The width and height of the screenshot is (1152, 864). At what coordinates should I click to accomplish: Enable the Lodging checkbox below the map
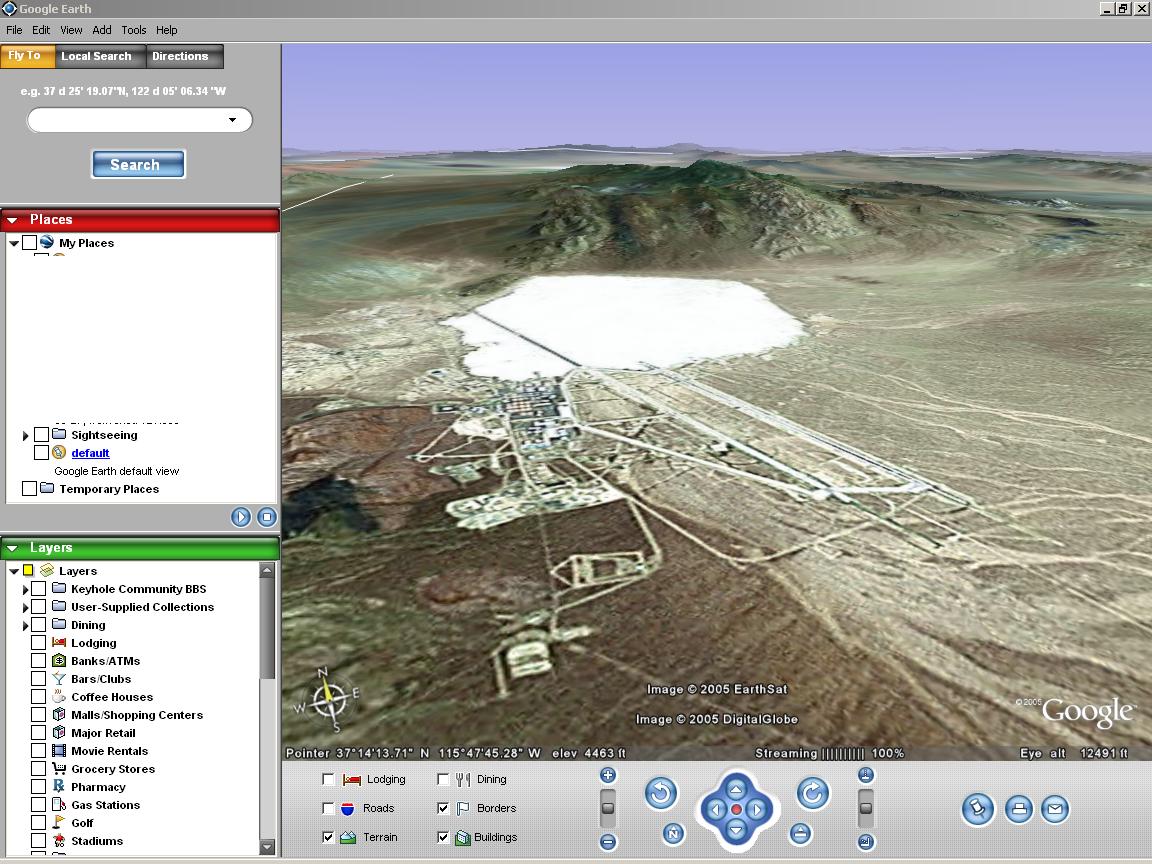tap(328, 780)
